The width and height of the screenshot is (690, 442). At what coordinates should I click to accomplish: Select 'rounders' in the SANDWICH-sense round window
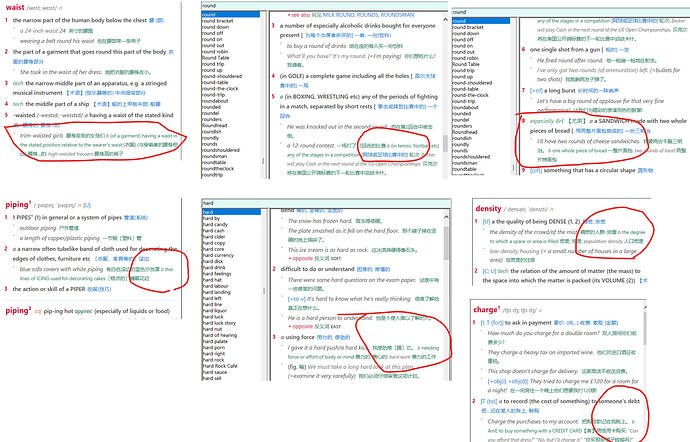tap(462, 126)
